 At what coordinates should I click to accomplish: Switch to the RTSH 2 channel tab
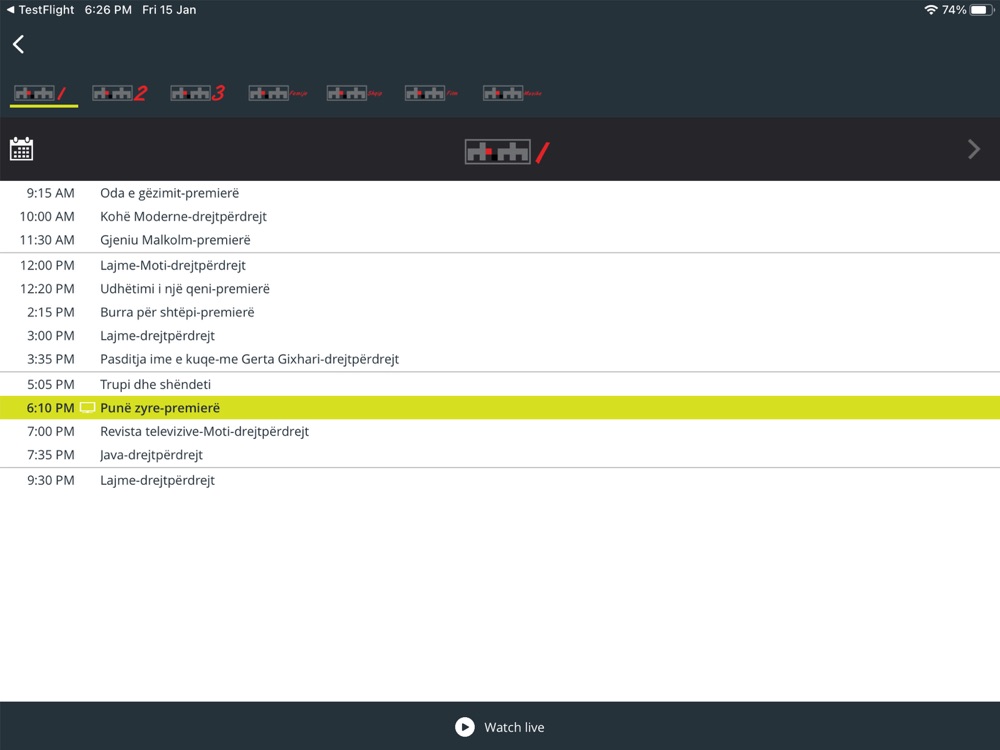[x=120, y=93]
